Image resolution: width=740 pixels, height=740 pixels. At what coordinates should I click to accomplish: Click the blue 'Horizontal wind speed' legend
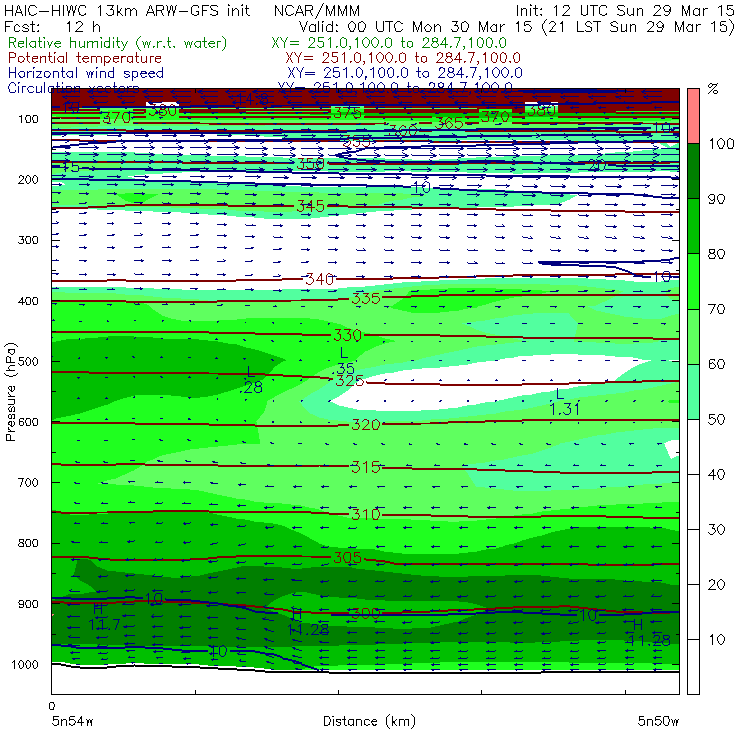point(86,73)
